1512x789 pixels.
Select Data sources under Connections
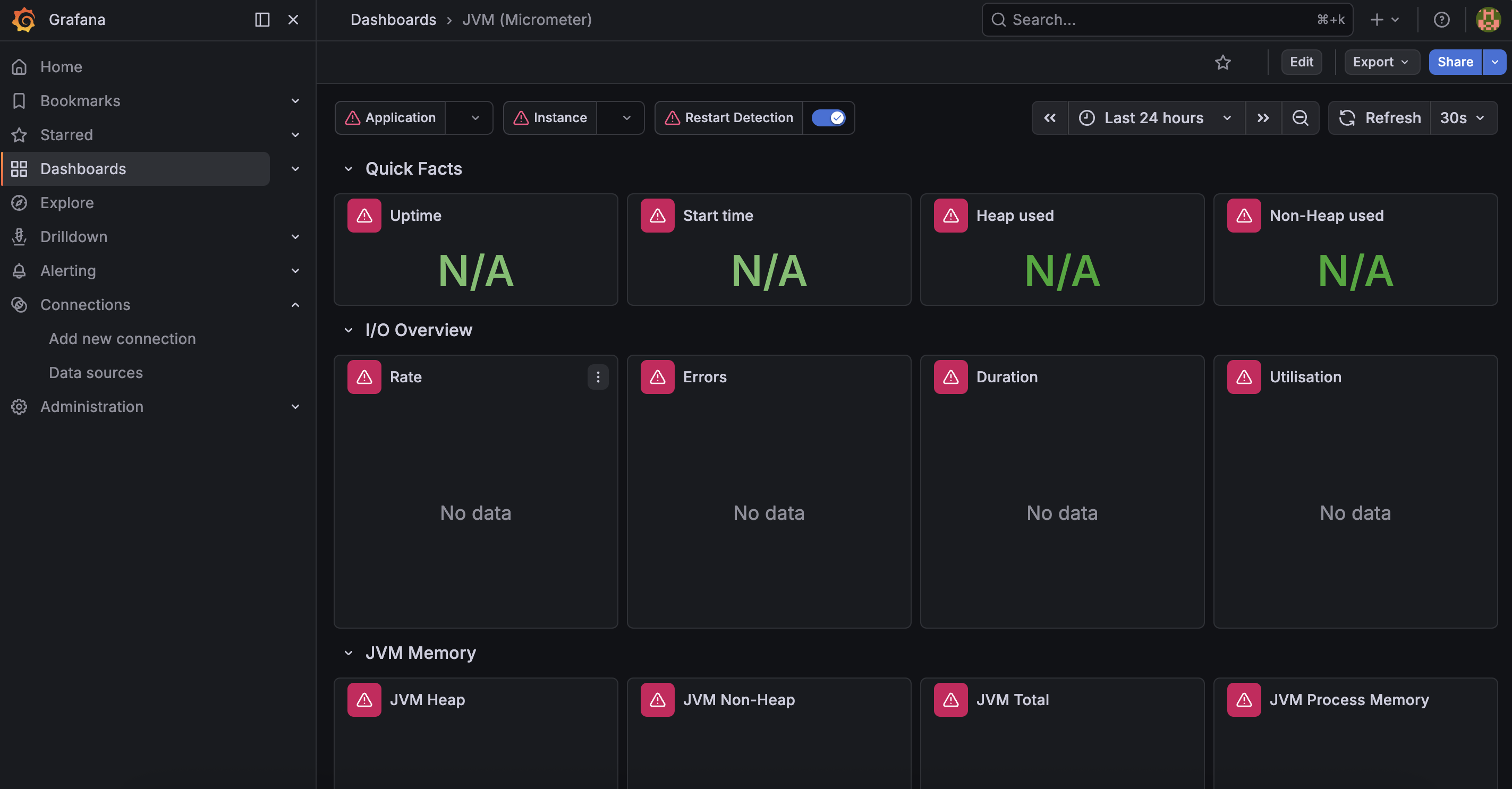[96, 373]
